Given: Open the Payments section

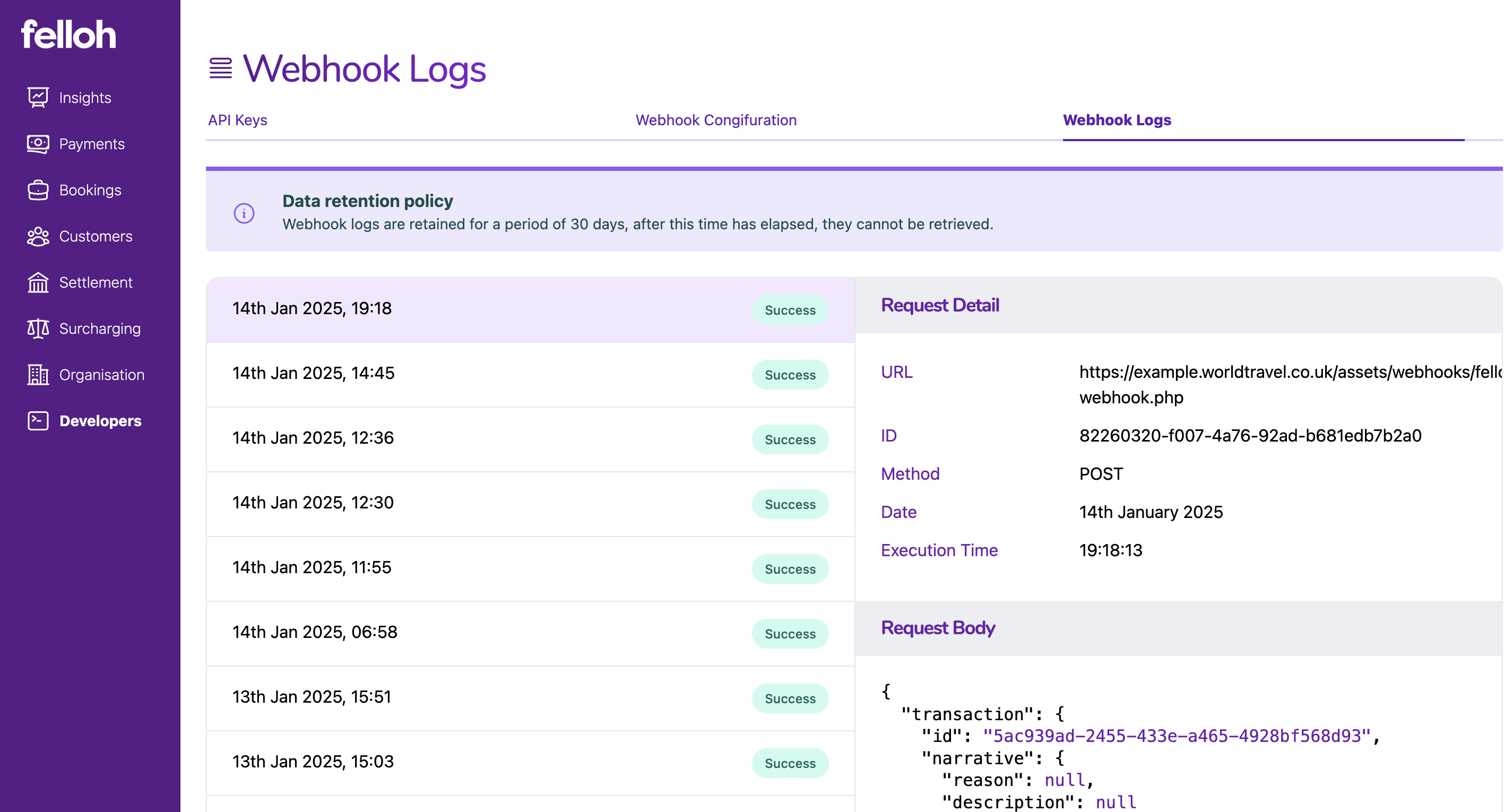Looking at the screenshot, I should point(92,144).
